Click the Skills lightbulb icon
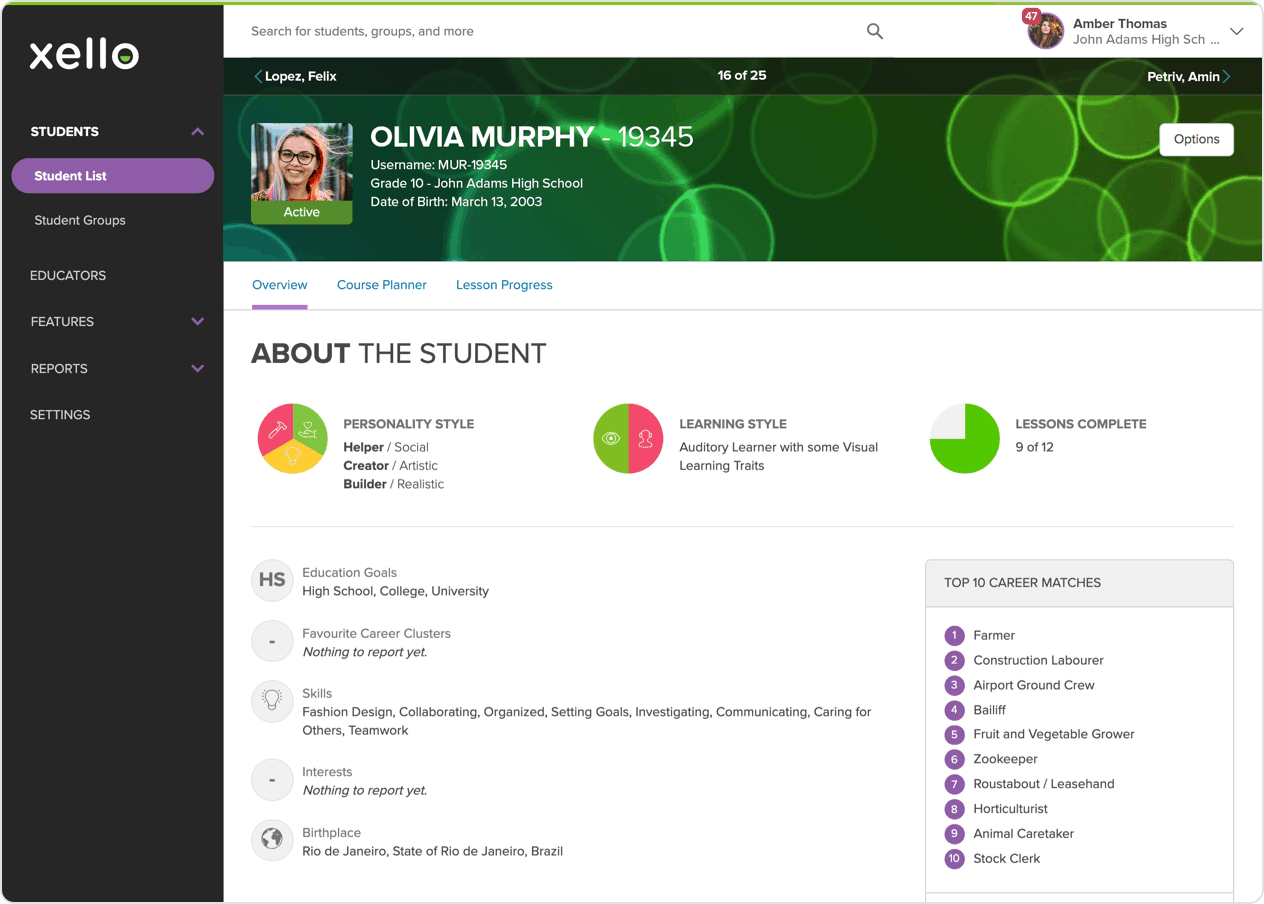The width and height of the screenshot is (1264, 904). pos(272,703)
